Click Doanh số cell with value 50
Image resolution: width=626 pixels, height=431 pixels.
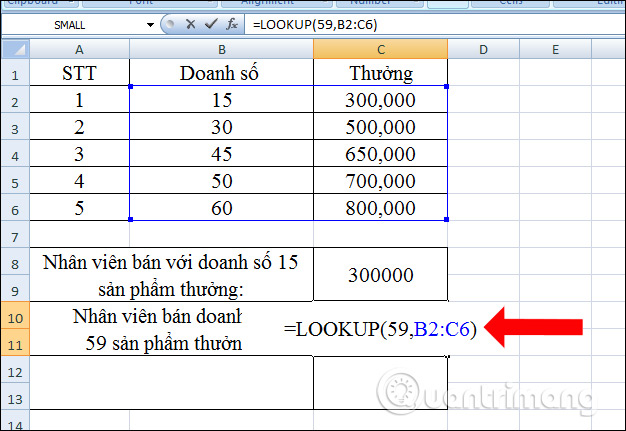click(222, 180)
